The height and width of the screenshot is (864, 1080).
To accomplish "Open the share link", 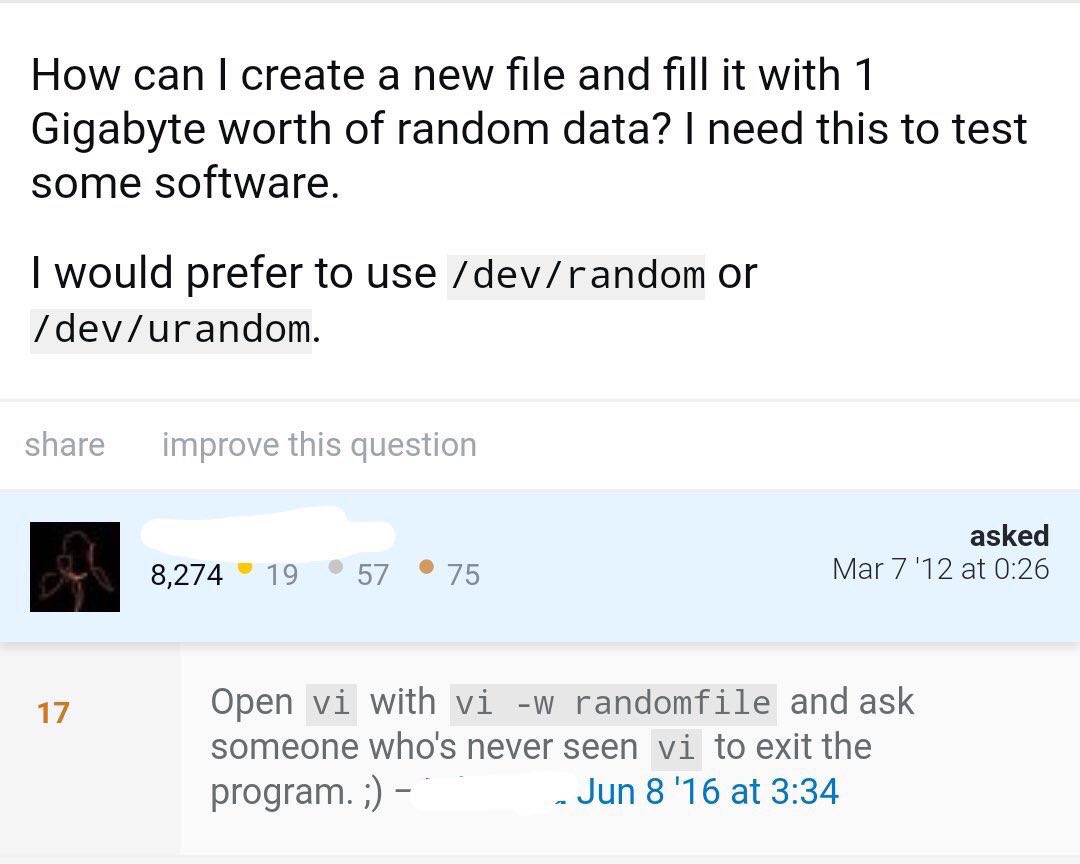I will tap(64, 444).
